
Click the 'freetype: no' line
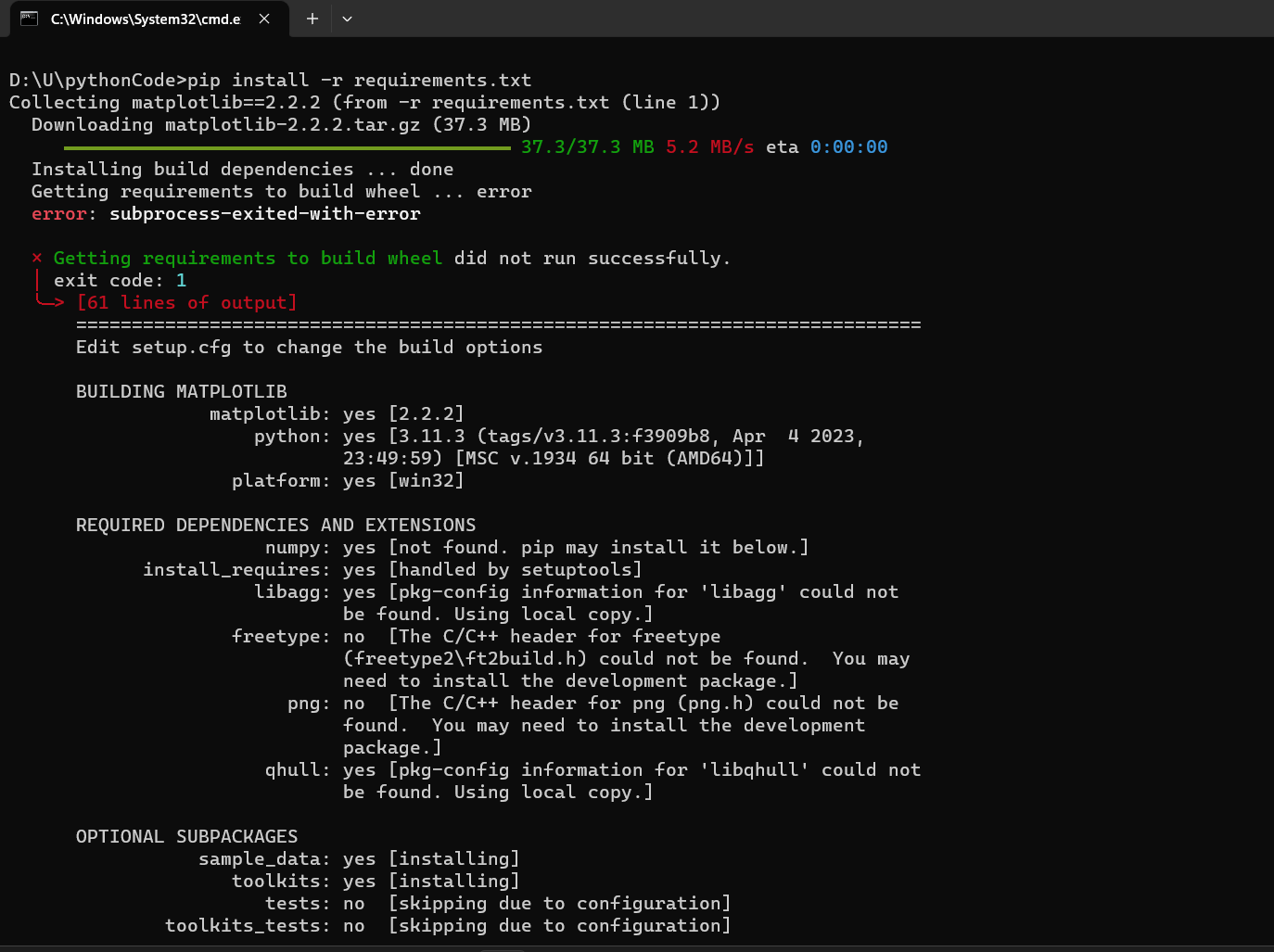coord(477,637)
